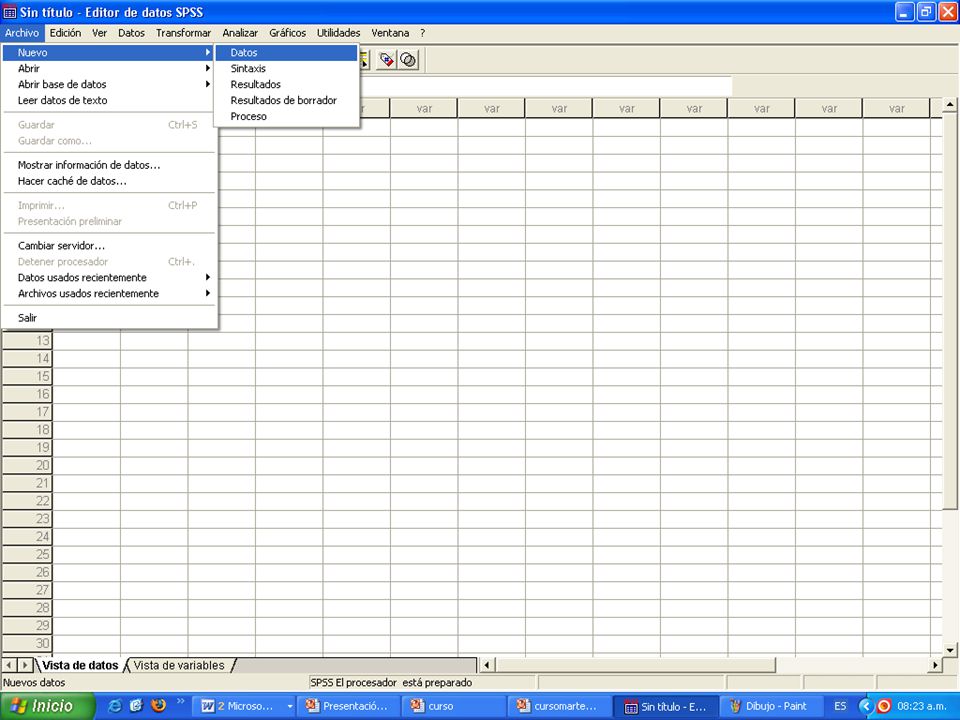Click the 08:23 a.m. taskbar clock
This screenshot has height=720, width=960.
(x=921, y=706)
